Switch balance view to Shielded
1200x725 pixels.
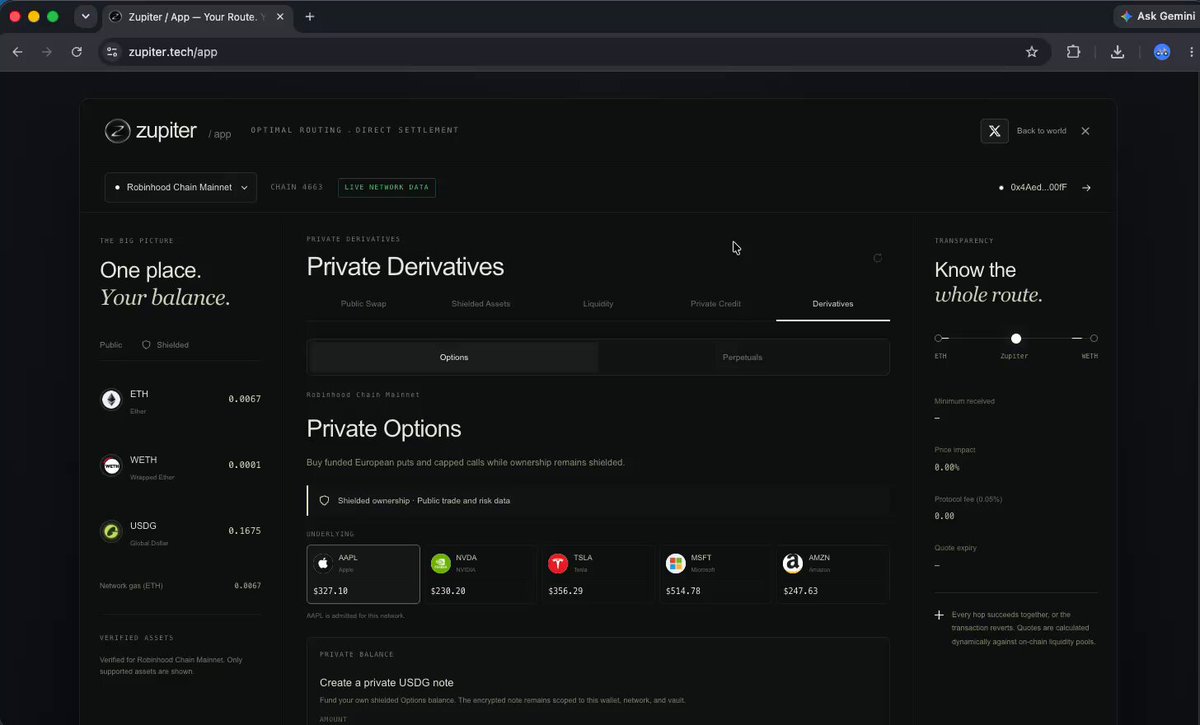(165, 345)
